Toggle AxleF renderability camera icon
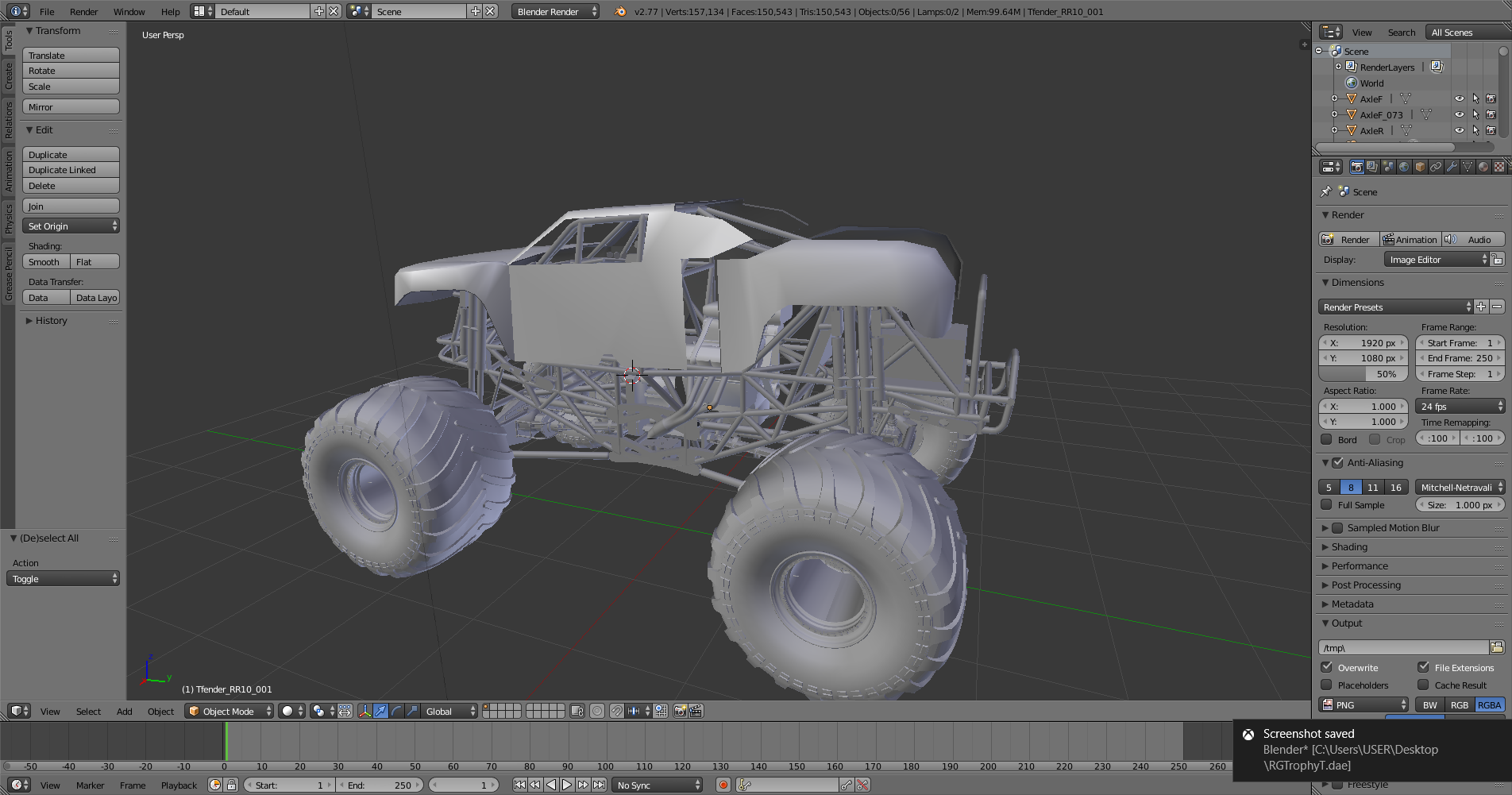Screen dimensions: 1512x795 tap(1491, 98)
